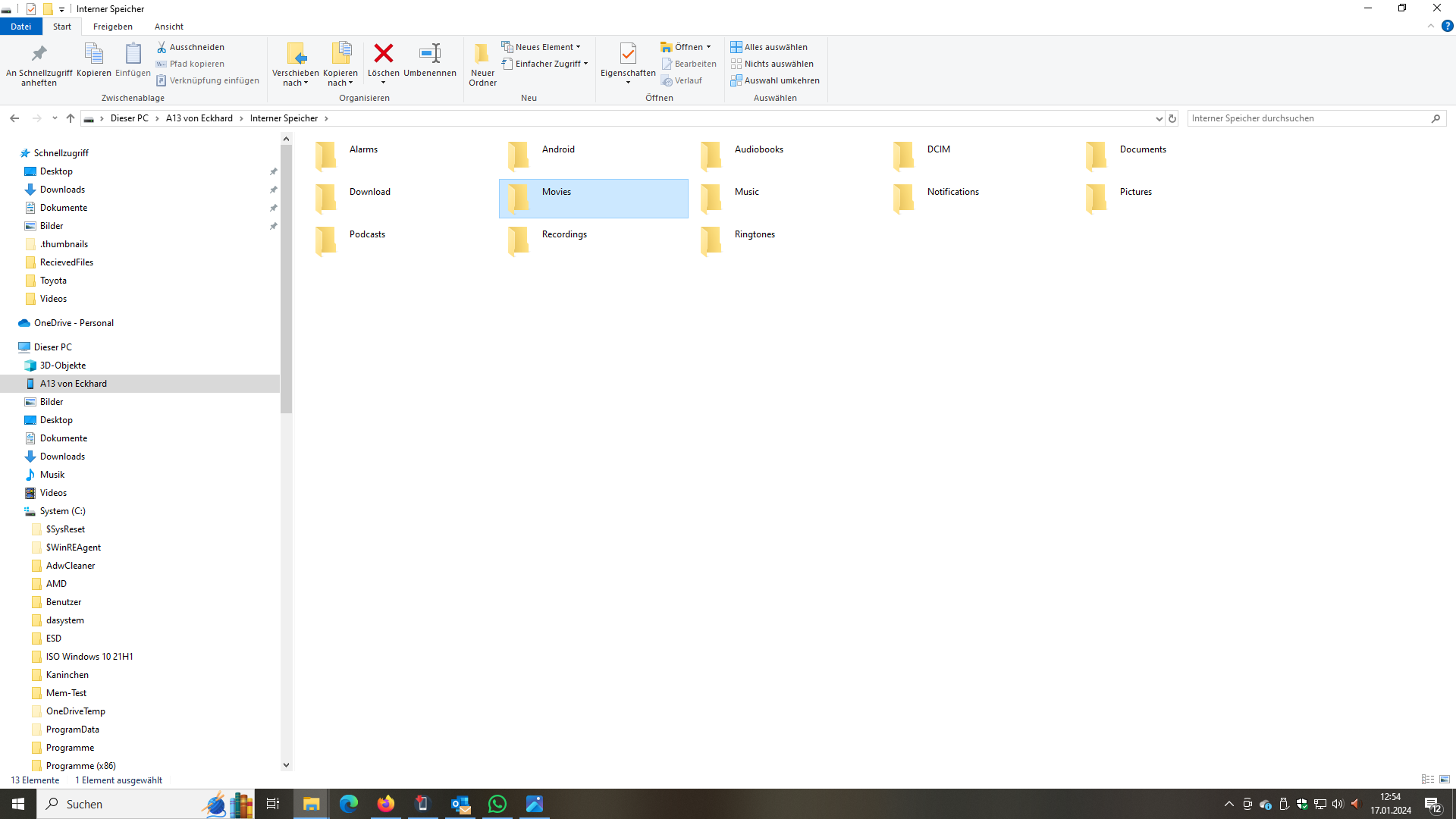Click the Ausschneiden scissors icon
This screenshot has height=819, width=1456.
click(x=162, y=47)
